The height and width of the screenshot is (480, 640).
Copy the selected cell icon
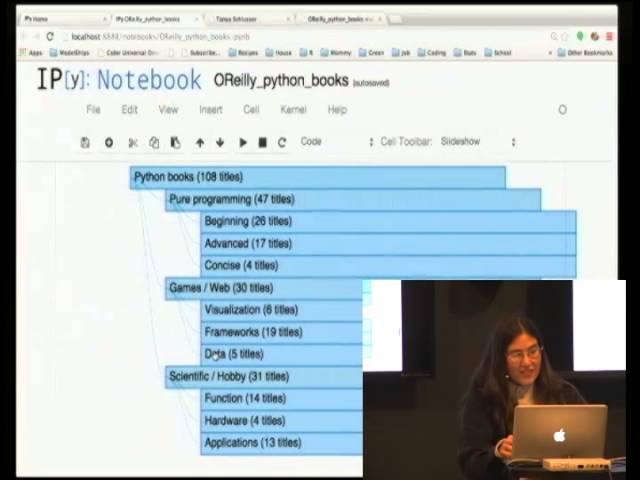154,142
